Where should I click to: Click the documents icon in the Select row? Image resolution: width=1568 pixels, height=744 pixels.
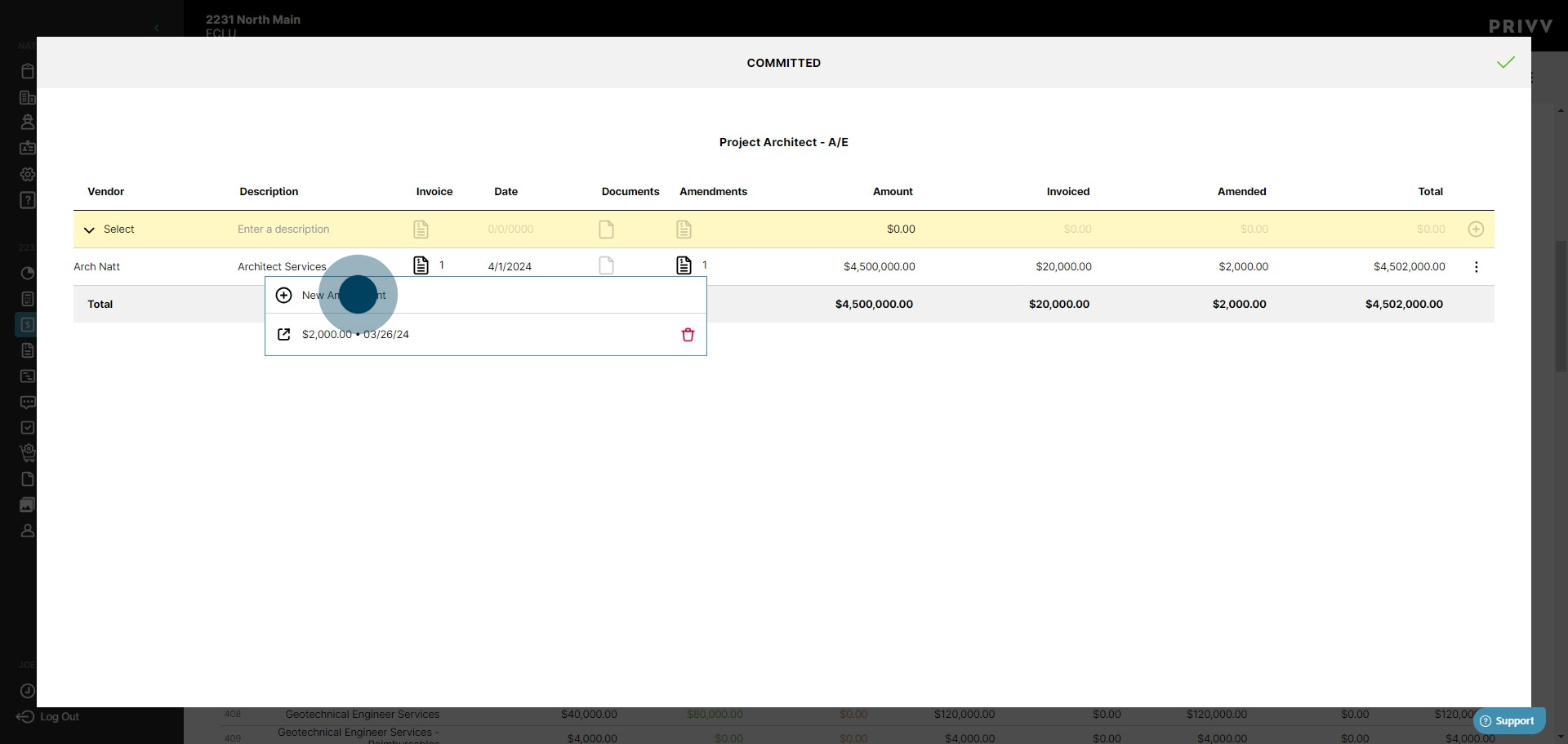(x=606, y=229)
